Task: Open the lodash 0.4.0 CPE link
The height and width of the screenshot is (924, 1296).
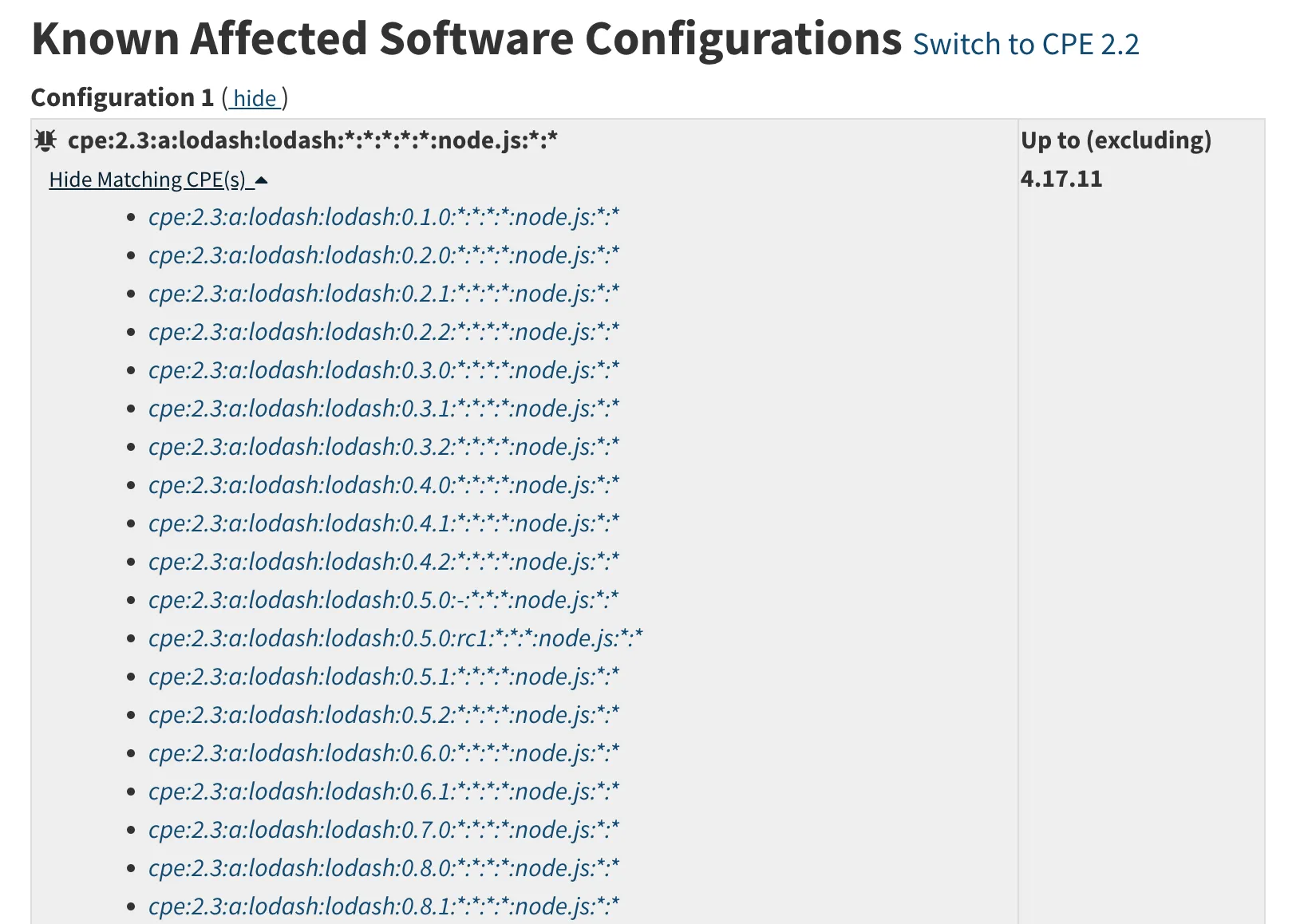Action: coord(384,485)
